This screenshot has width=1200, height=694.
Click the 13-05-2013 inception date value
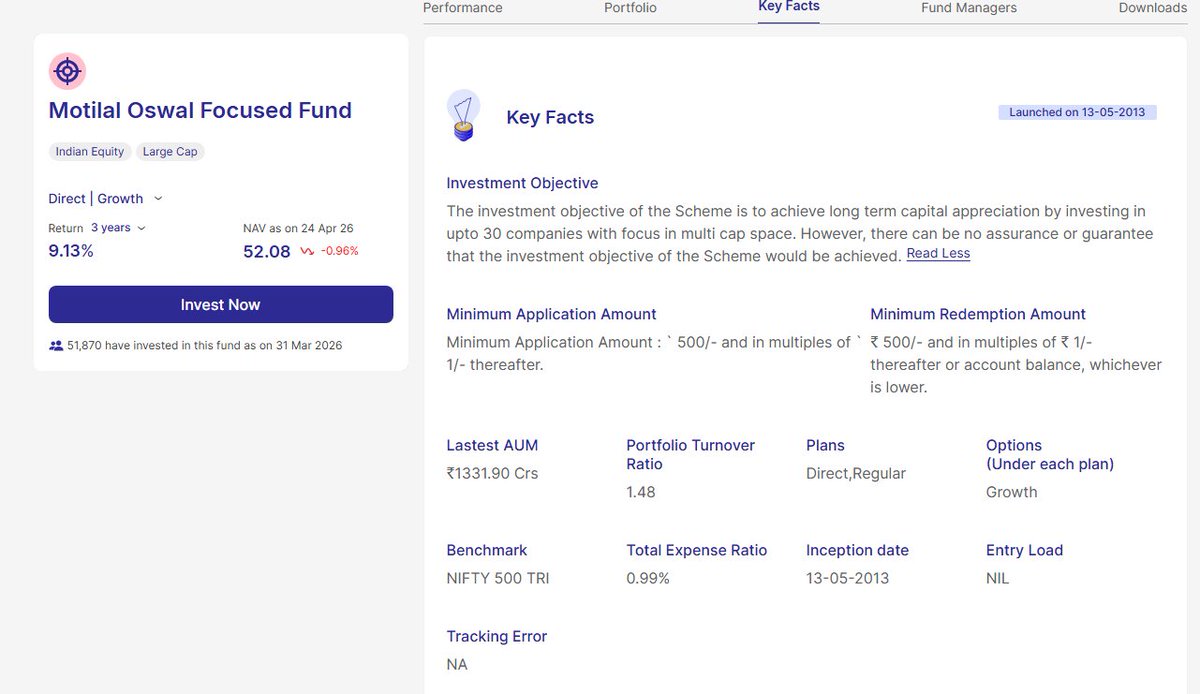click(x=847, y=578)
